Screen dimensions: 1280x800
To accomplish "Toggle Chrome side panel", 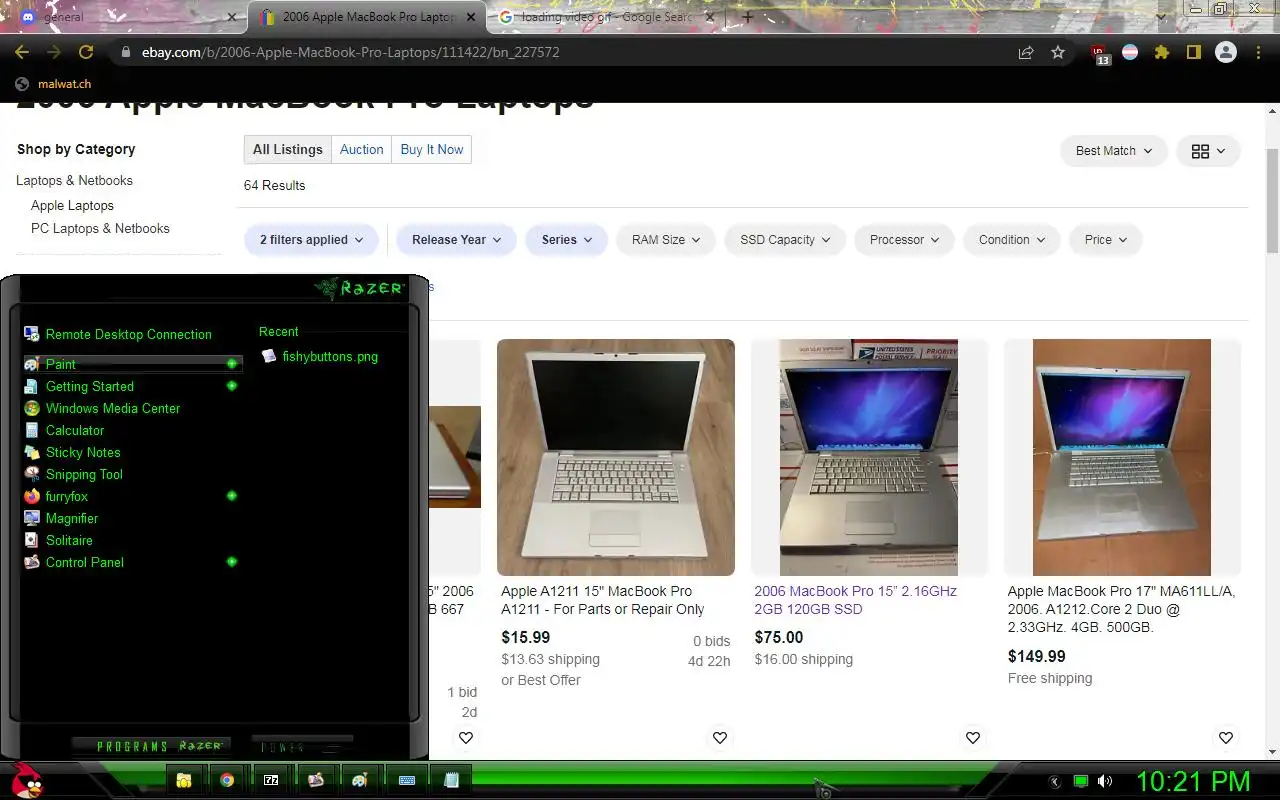I will point(1193,52).
